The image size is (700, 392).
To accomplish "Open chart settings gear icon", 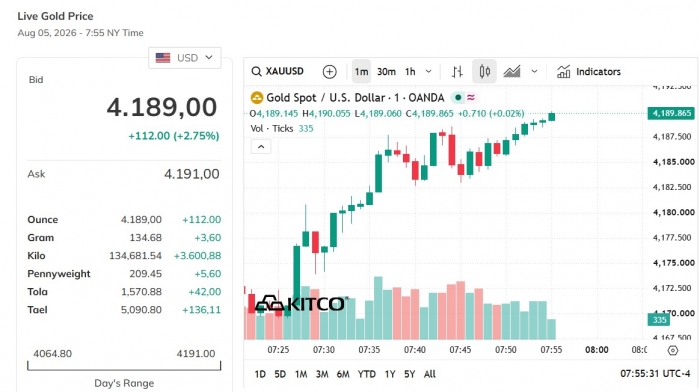I will click(x=673, y=350).
